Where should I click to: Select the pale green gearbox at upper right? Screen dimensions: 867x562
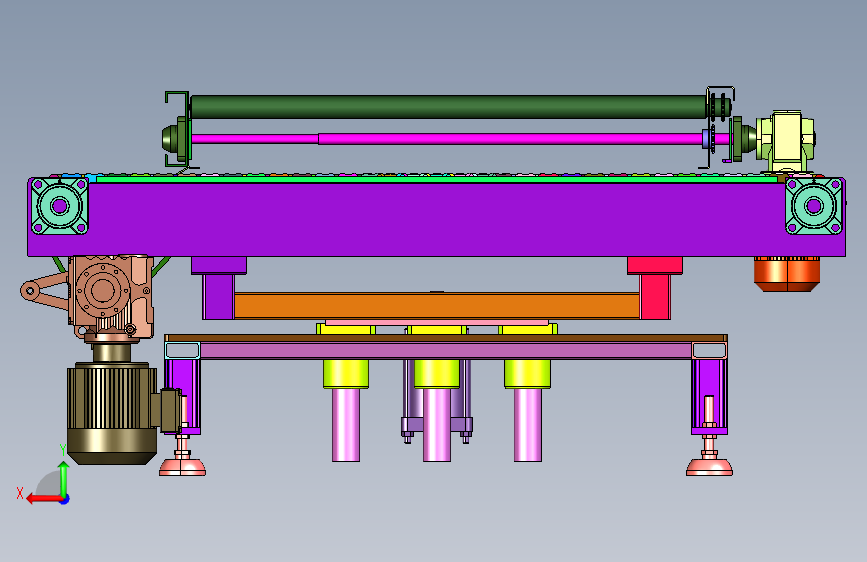tap(786, 141)
